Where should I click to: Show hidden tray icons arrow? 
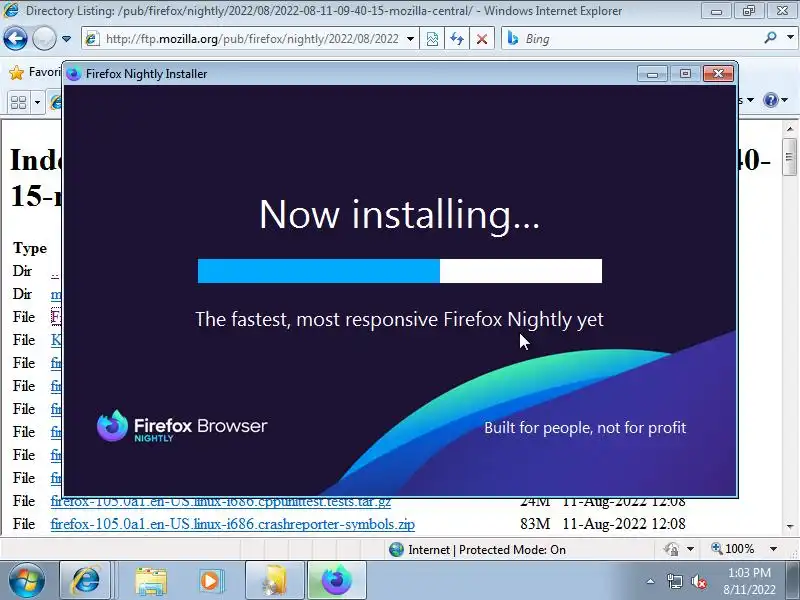click(650, 581)
